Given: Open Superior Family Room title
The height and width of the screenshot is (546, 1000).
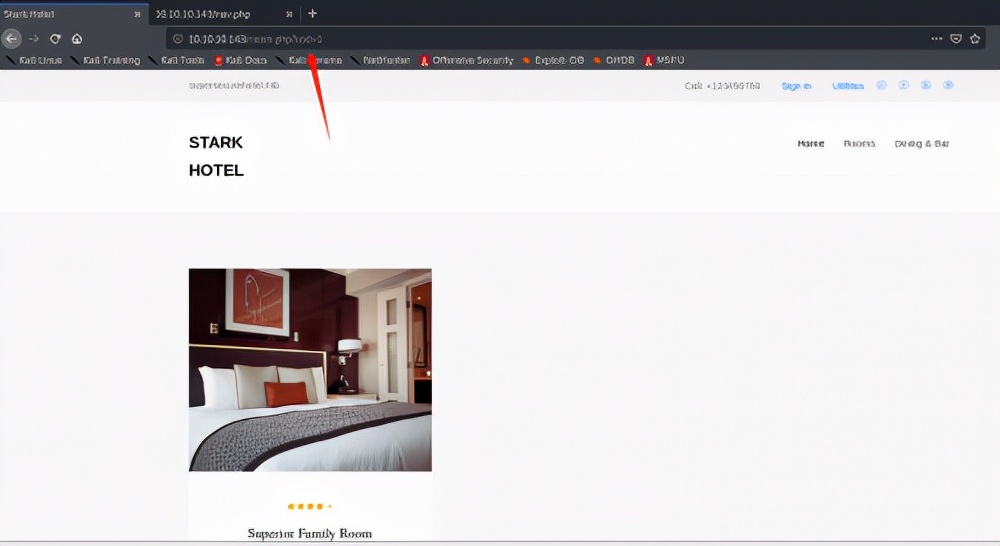Looking at the screenshot, I should pyautogui.click(x=309, y=533).
